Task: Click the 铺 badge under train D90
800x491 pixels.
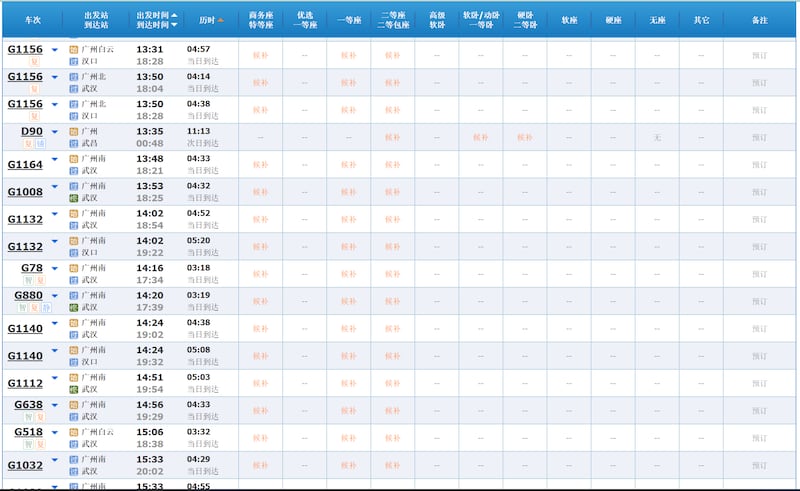Action: (40, 144)
